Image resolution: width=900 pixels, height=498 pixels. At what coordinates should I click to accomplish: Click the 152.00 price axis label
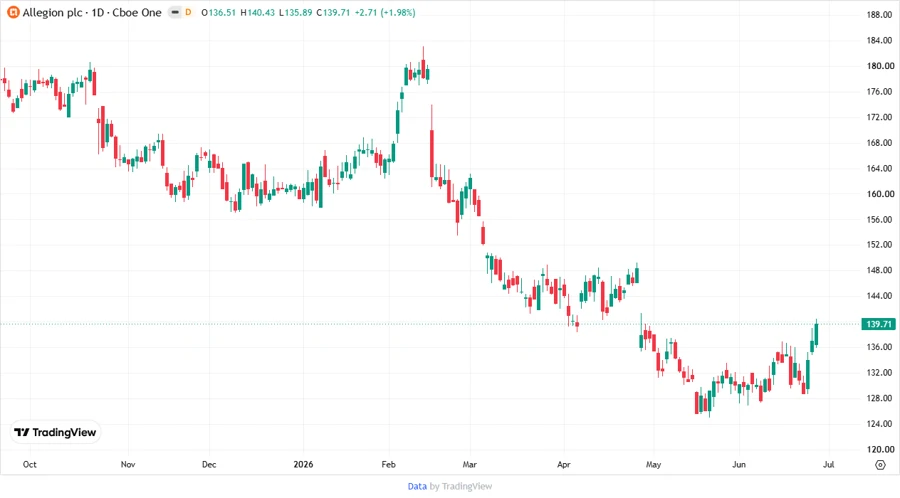tap(879, 244)
